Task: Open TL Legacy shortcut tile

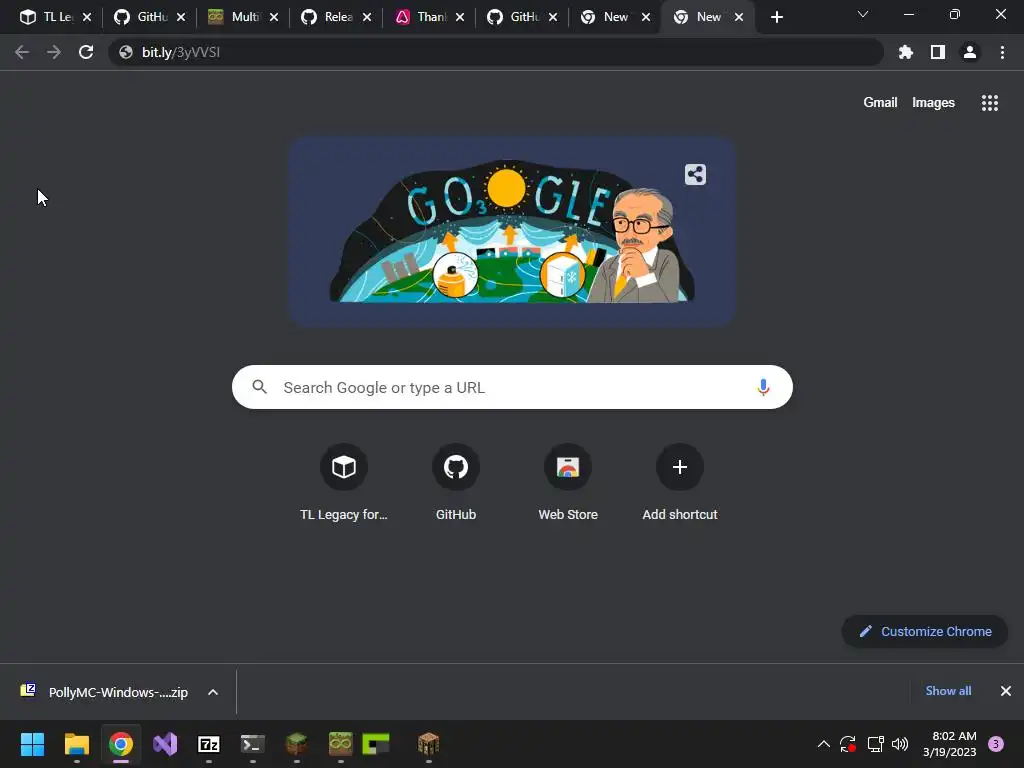Action: point(344,482)
